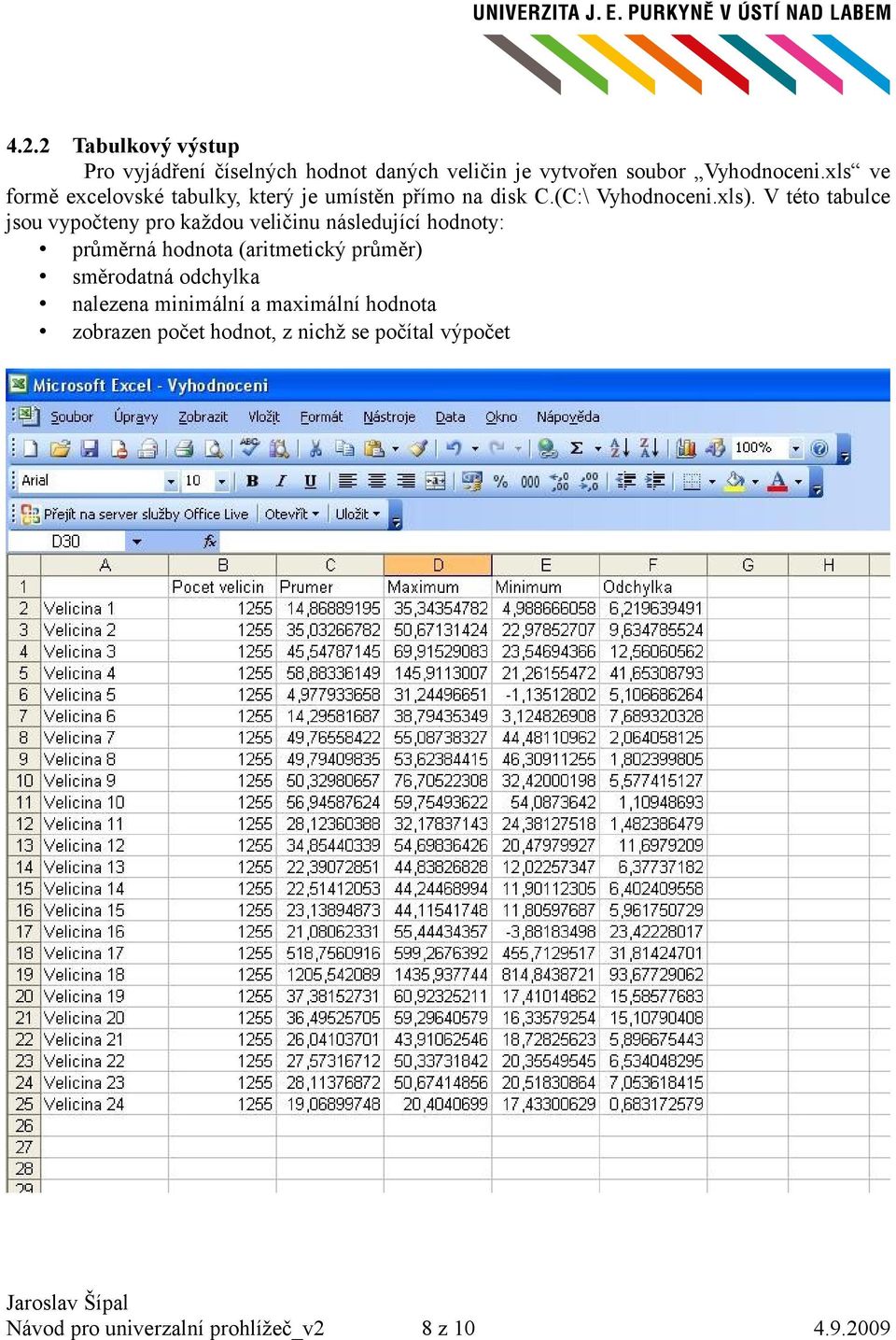The height and width of the screenshot is (1340, 896).
Task: Open the Formát menu
Action: click(x=321, y=417)
